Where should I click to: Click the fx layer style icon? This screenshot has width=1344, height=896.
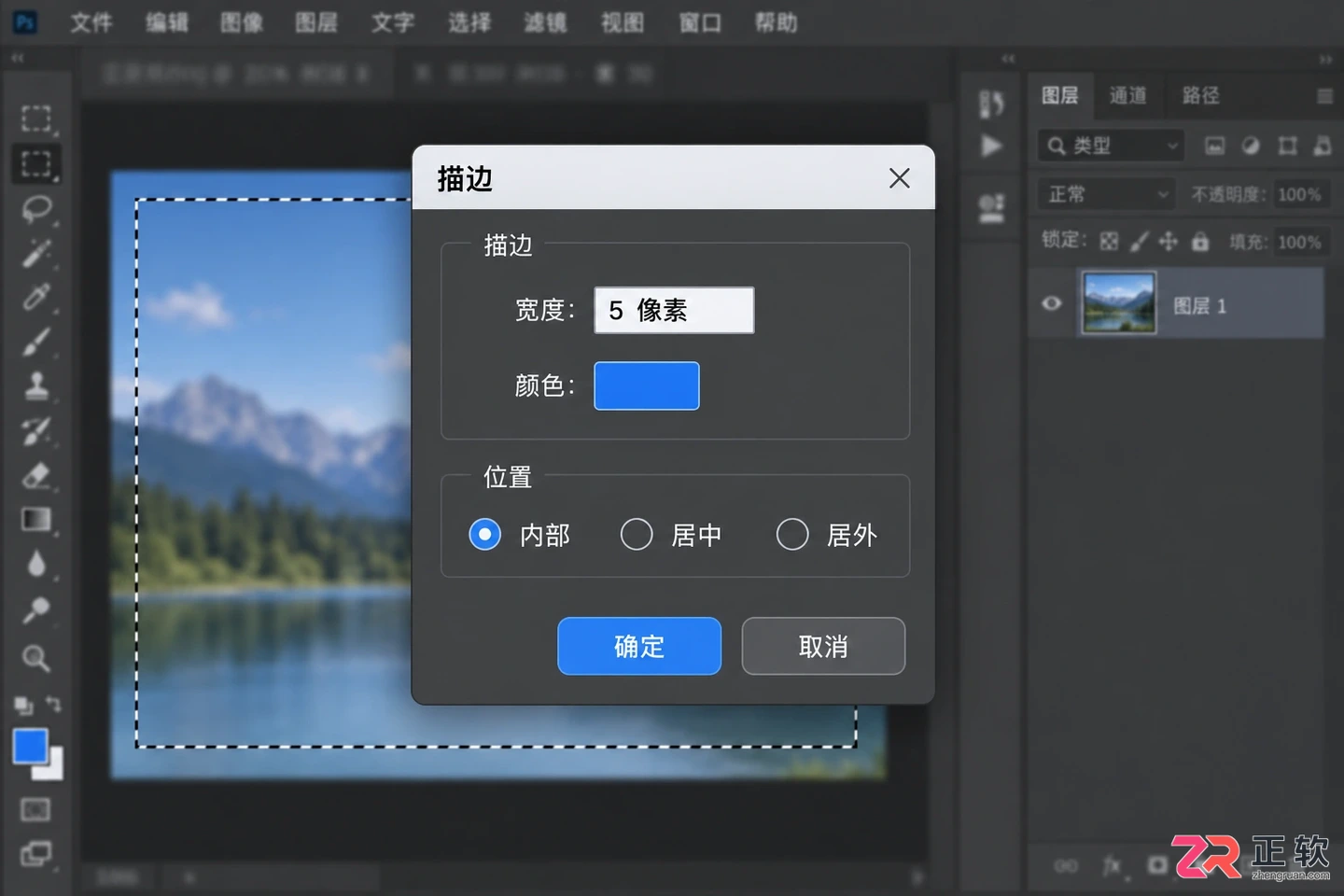pos(1112,866)
